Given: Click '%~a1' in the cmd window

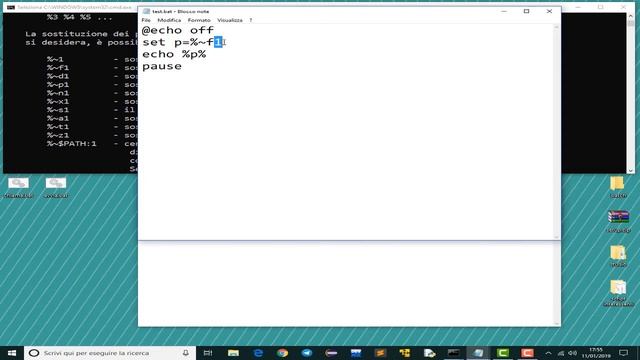Looking at the screenshot, I should pyautogui.click(x=58, y=118).
